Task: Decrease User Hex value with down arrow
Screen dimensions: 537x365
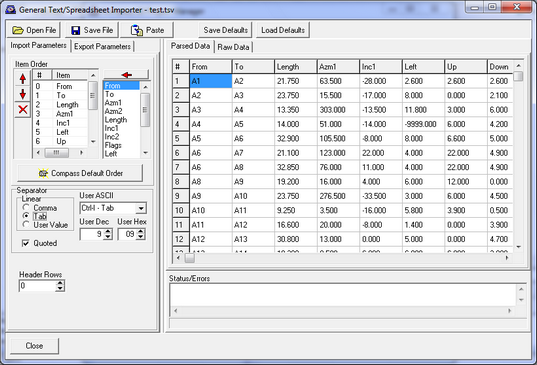Action: tap(141, 237)
